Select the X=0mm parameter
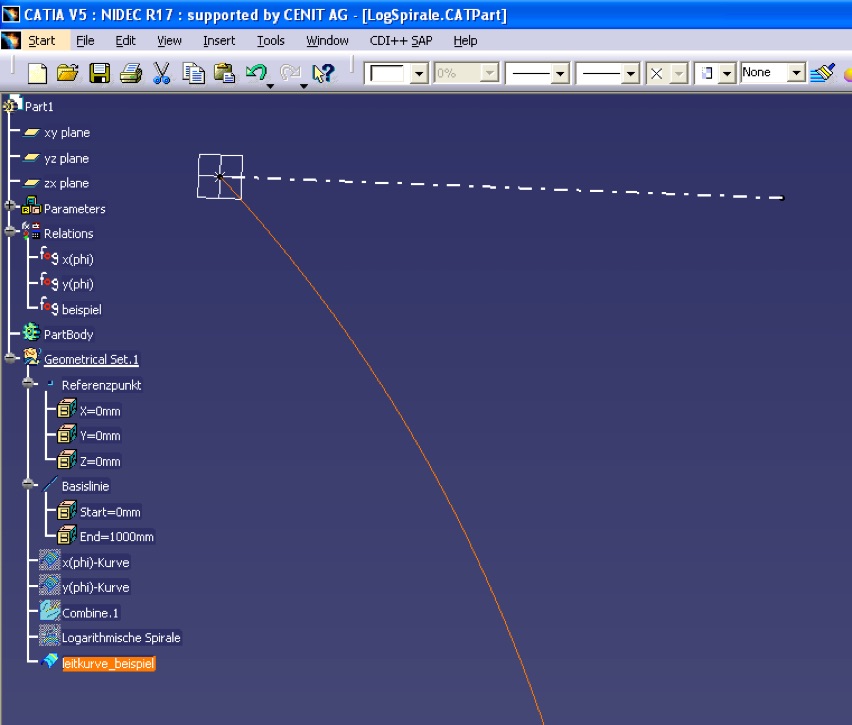 click(100, 411)
